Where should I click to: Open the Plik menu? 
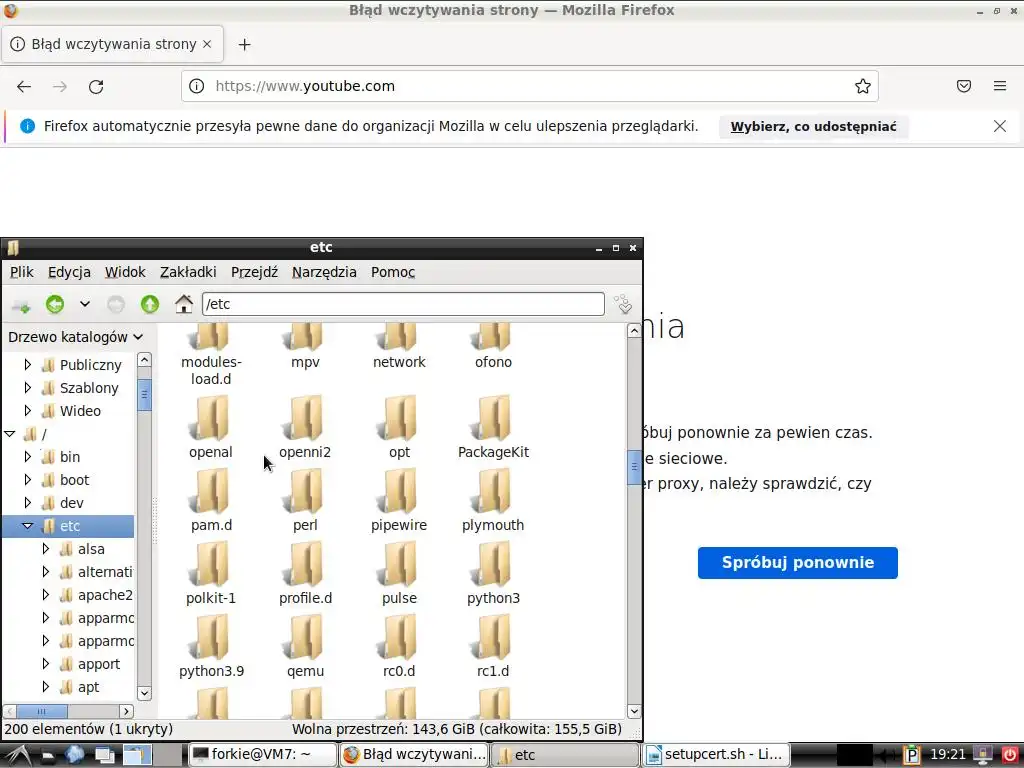point(22,272)
